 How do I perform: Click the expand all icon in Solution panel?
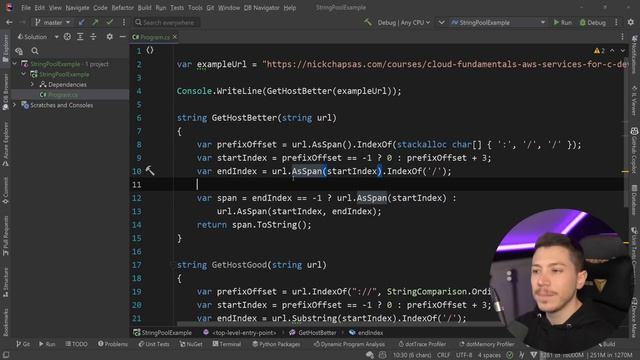pos(80,37)
